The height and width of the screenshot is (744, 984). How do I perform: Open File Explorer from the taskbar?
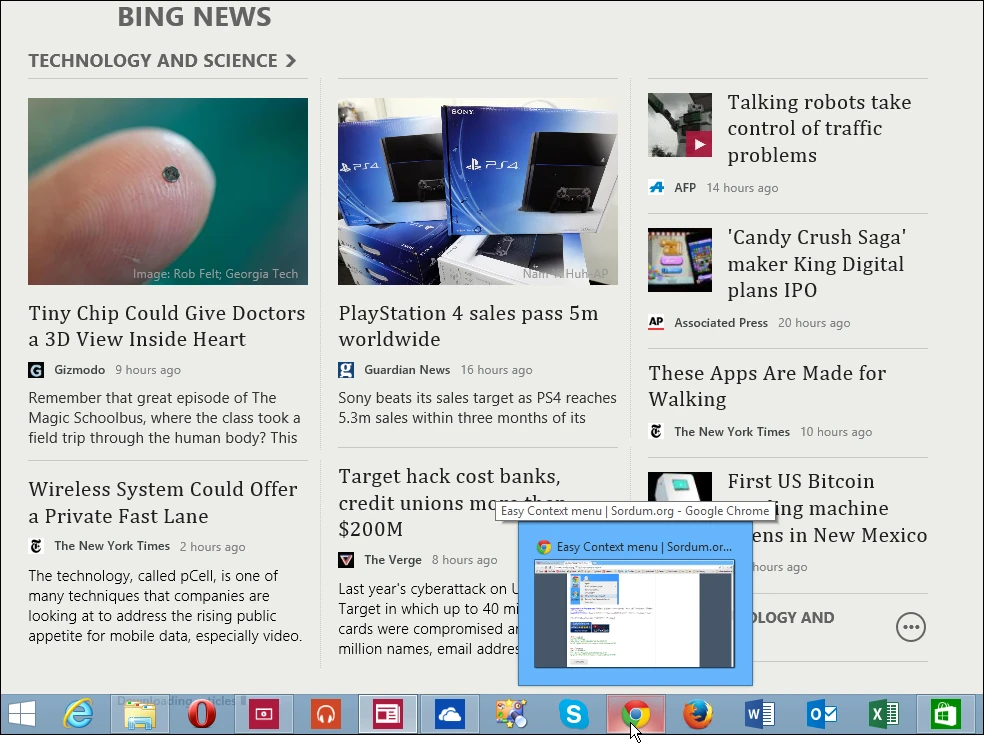(x=139, y=714)
